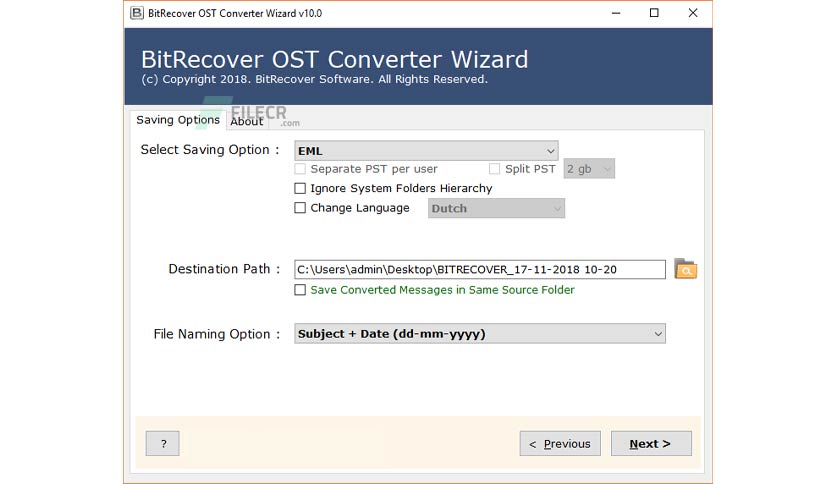Tick the Split PST checkbox

494,169
